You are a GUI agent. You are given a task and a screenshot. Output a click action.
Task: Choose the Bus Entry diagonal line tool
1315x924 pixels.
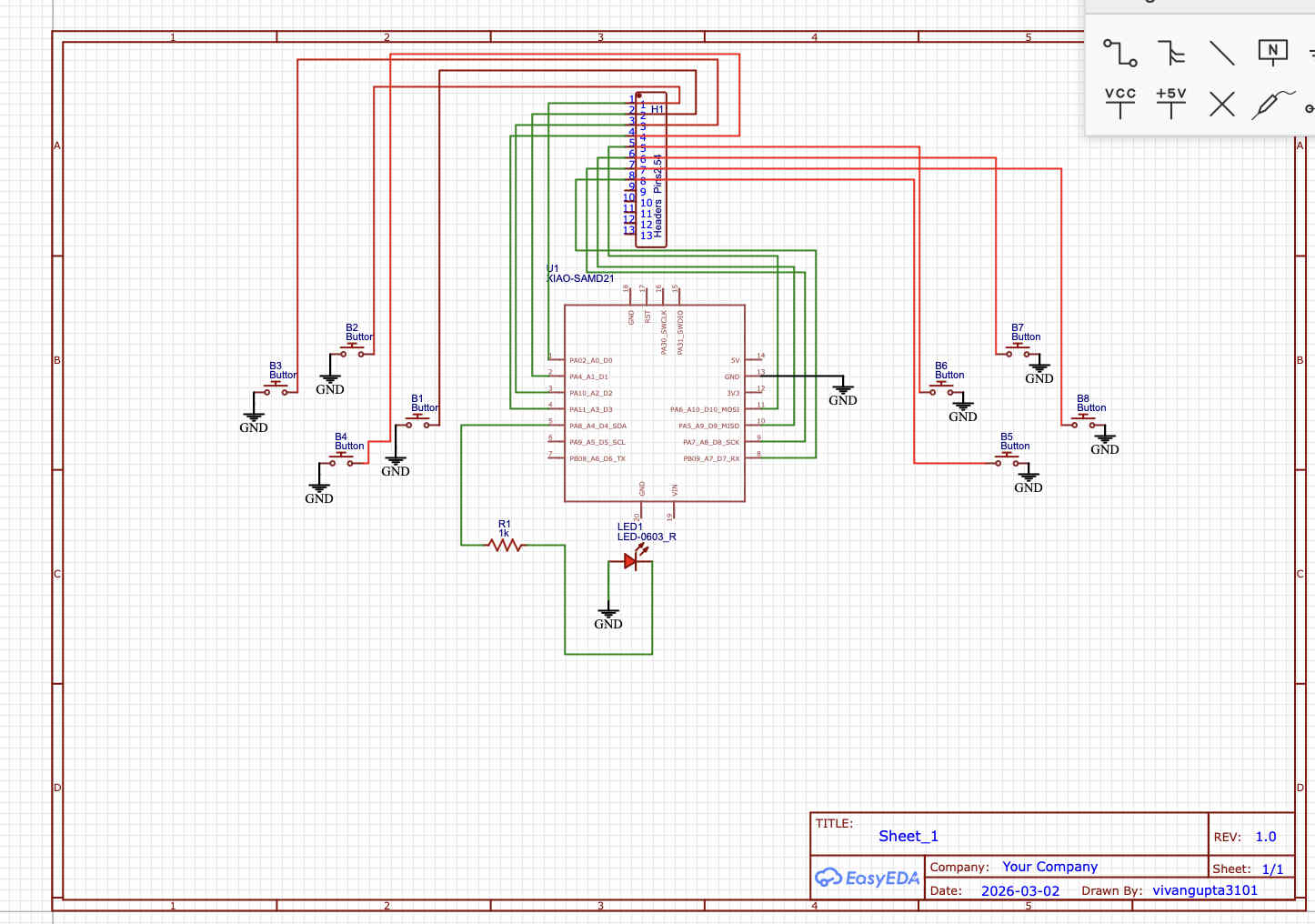pyautogui.click(x=1221, y=53)
